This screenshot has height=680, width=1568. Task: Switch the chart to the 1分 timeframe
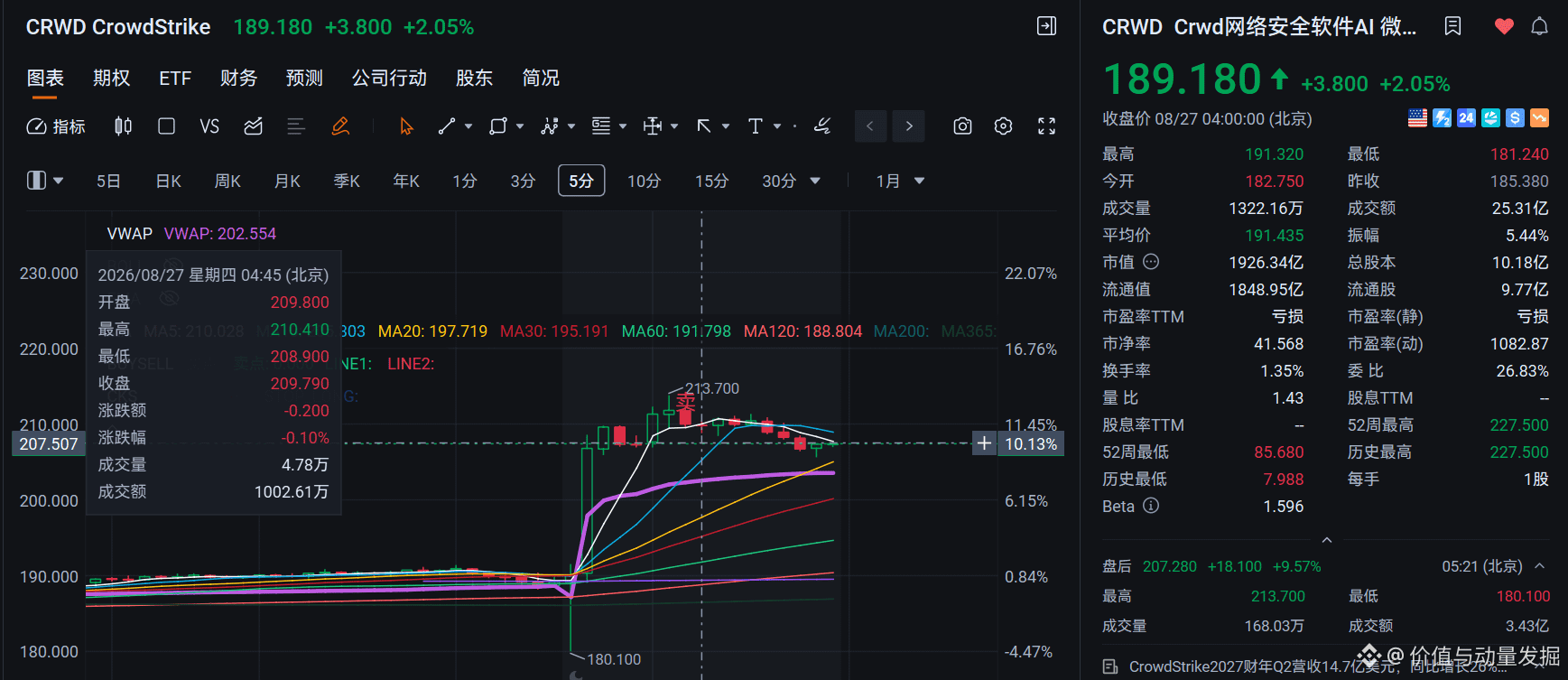coord(465,182)
